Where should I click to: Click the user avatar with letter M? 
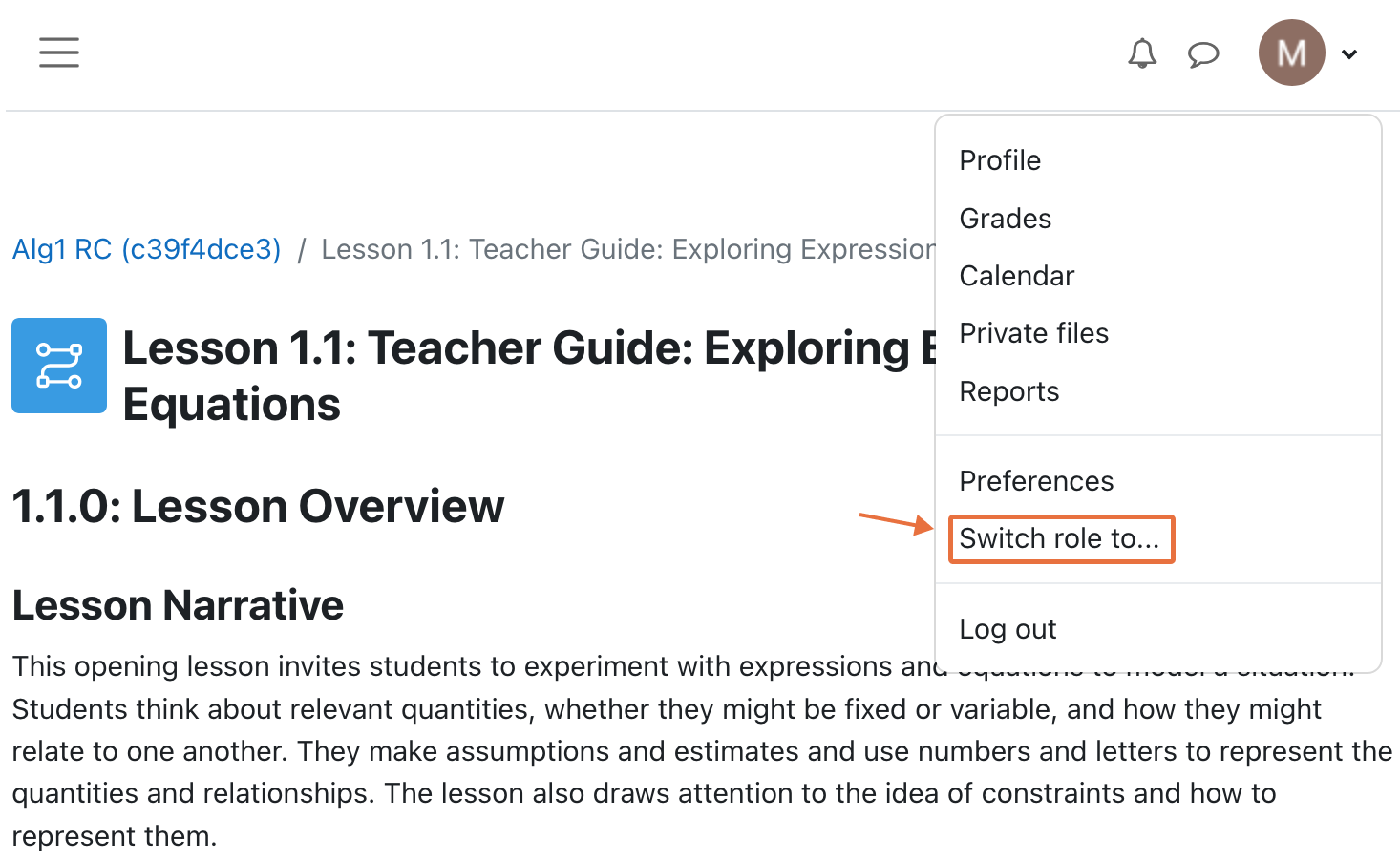point(1291,53)
